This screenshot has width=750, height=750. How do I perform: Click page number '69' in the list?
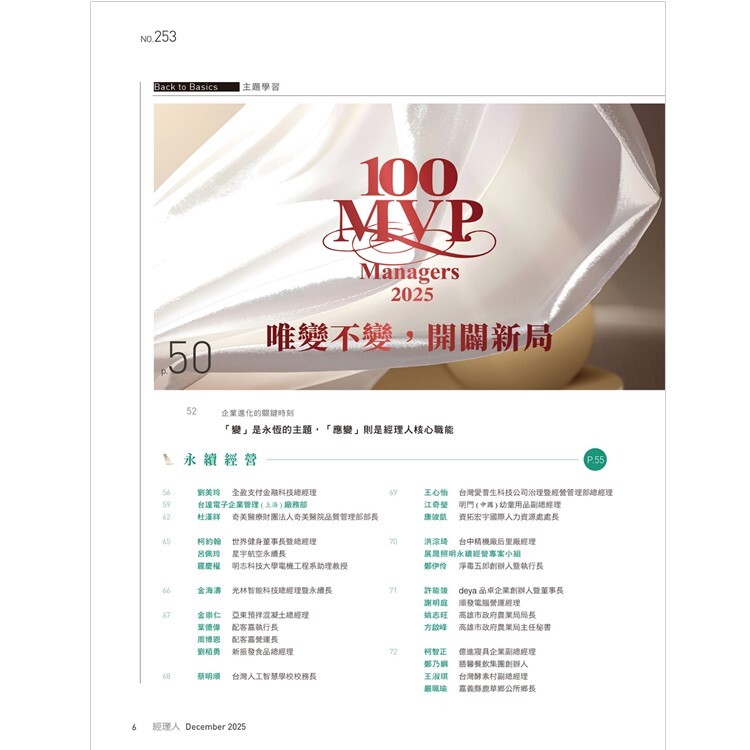point(393,492)
